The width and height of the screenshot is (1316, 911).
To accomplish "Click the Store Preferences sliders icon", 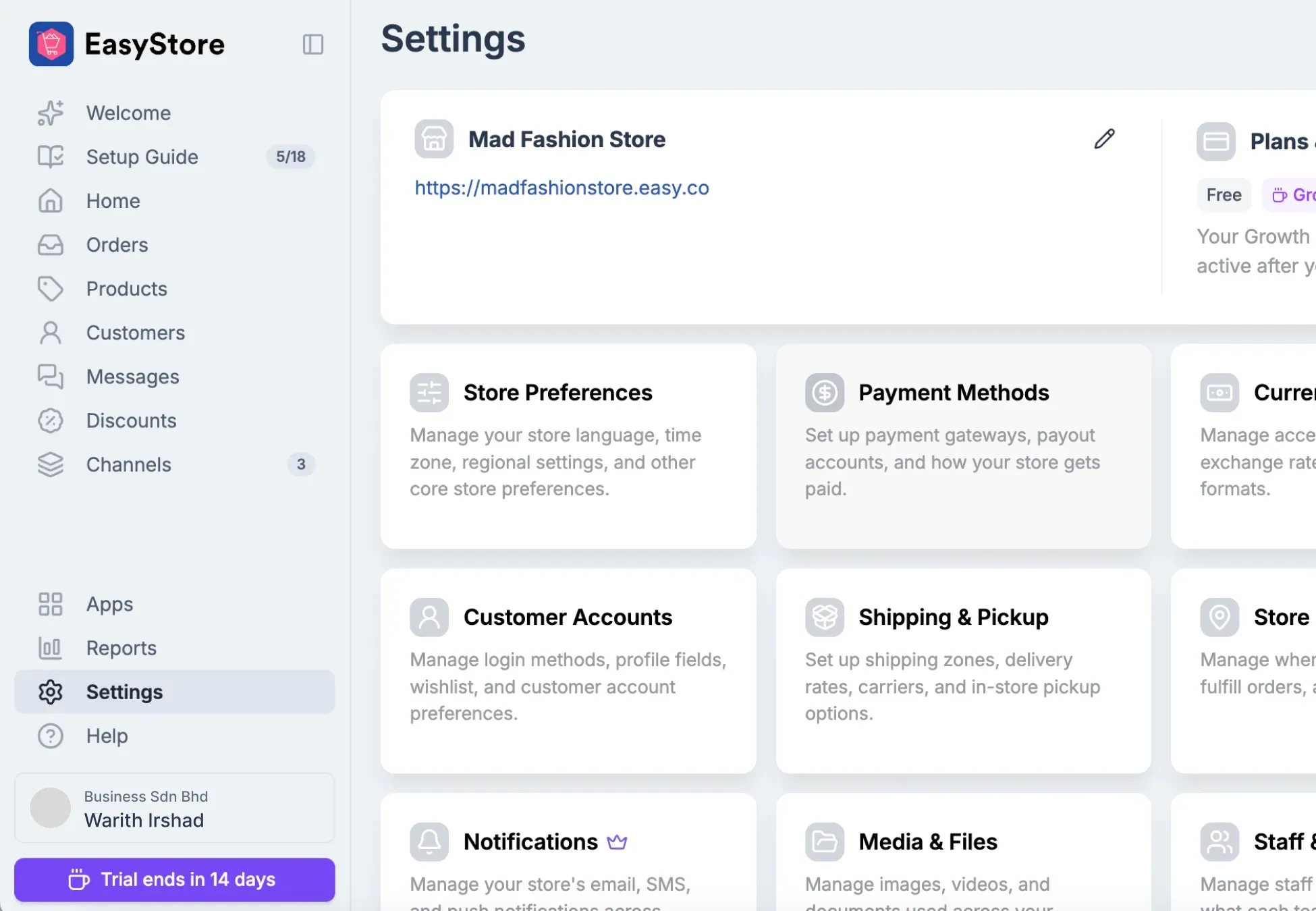I will (x=429, y=392).
